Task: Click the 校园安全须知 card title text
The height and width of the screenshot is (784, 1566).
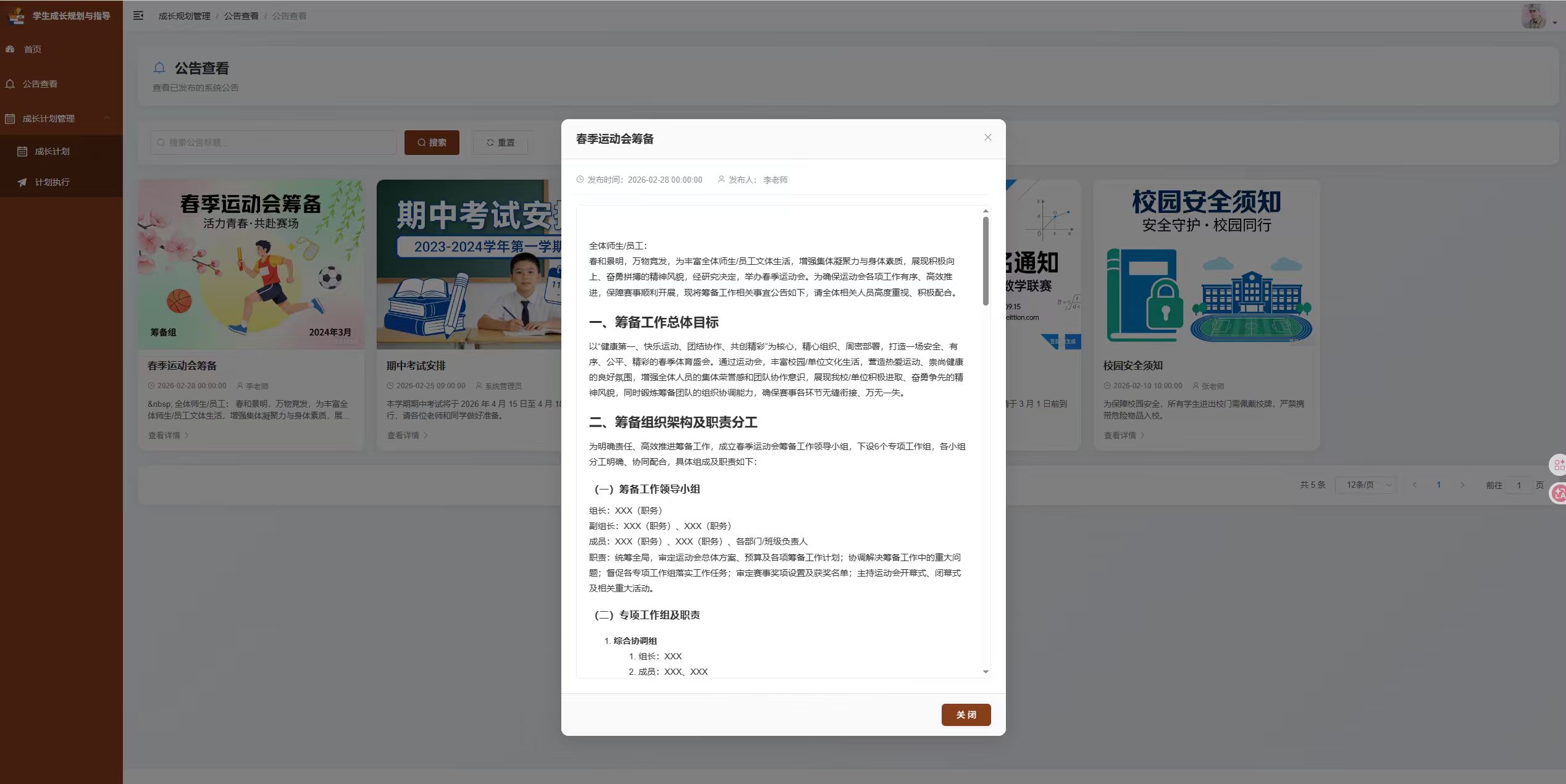Action: click(x=1133, y=365)
